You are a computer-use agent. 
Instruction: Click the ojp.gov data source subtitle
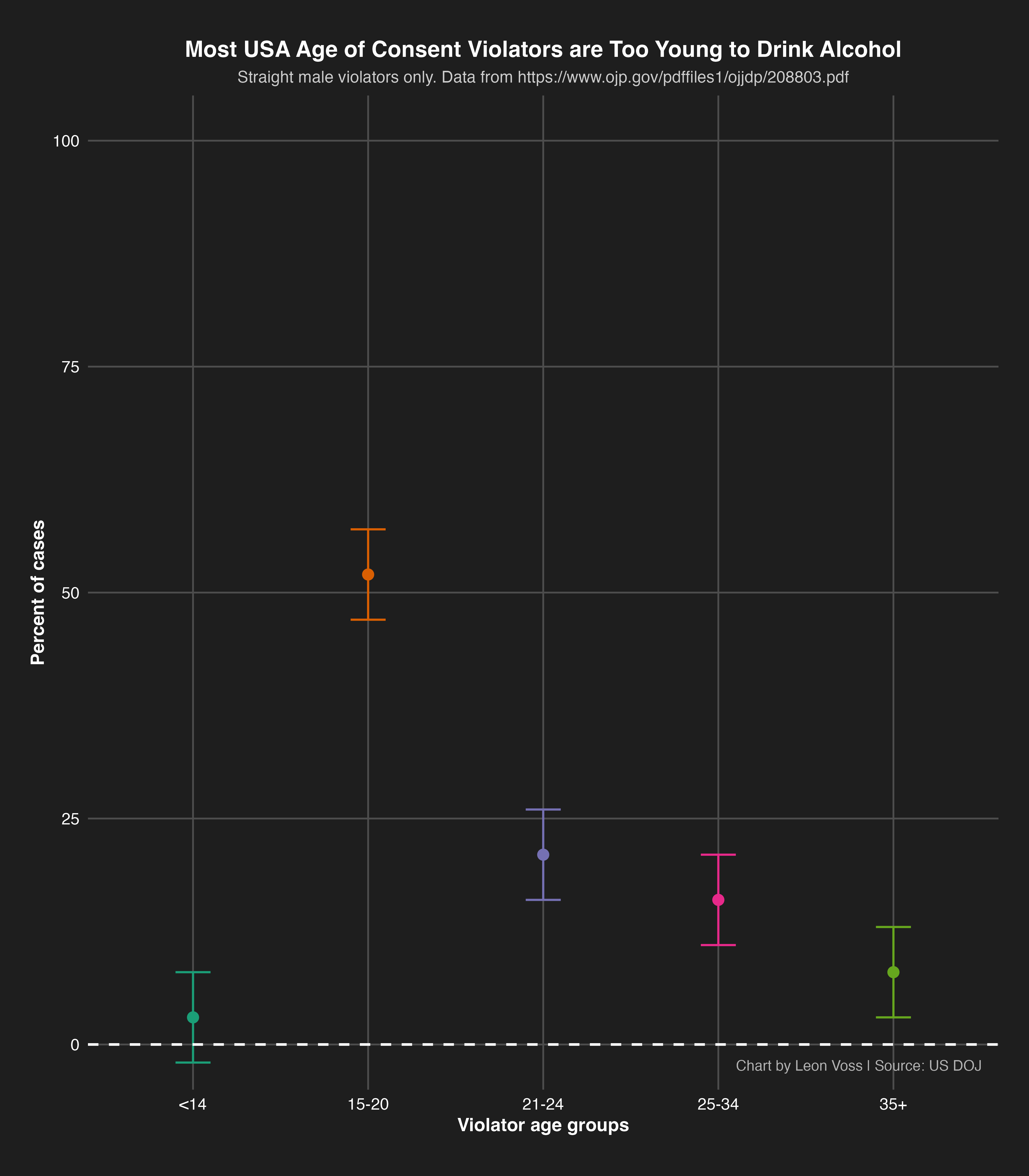[x=543, y=77]
